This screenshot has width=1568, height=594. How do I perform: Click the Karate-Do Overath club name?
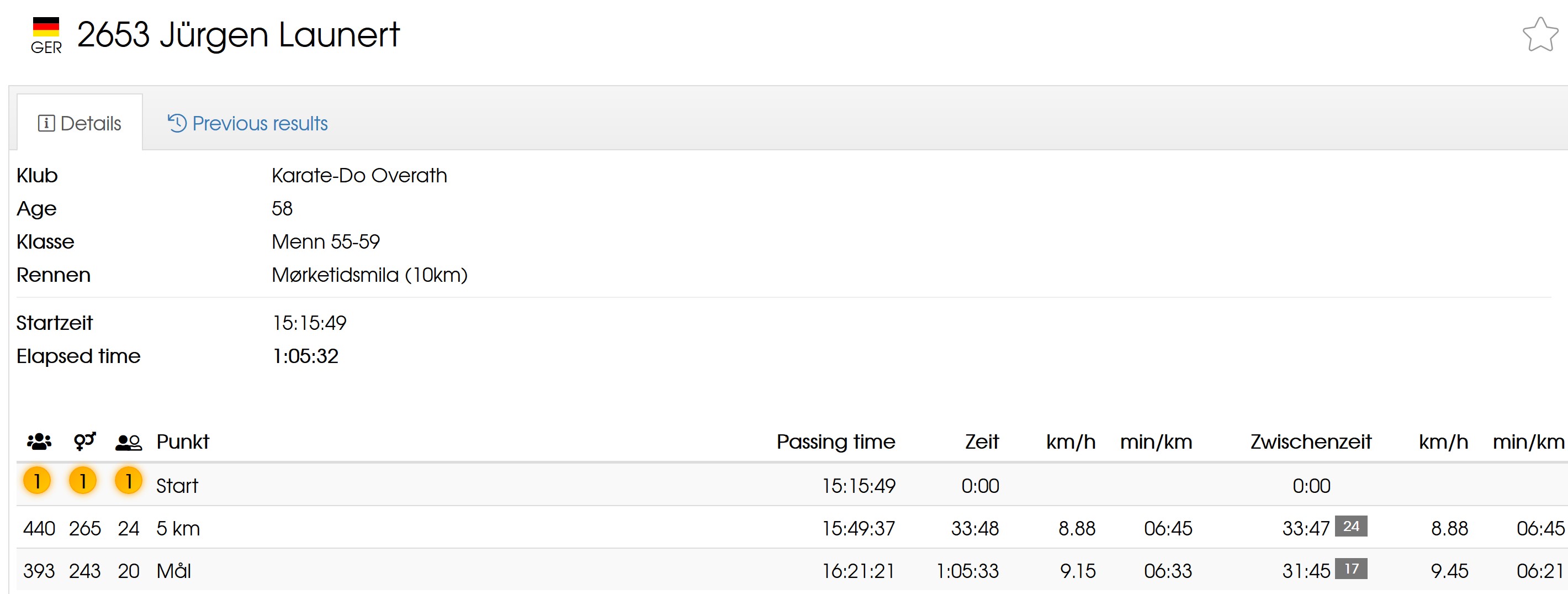pyautogui.click(x=359, y=176)
